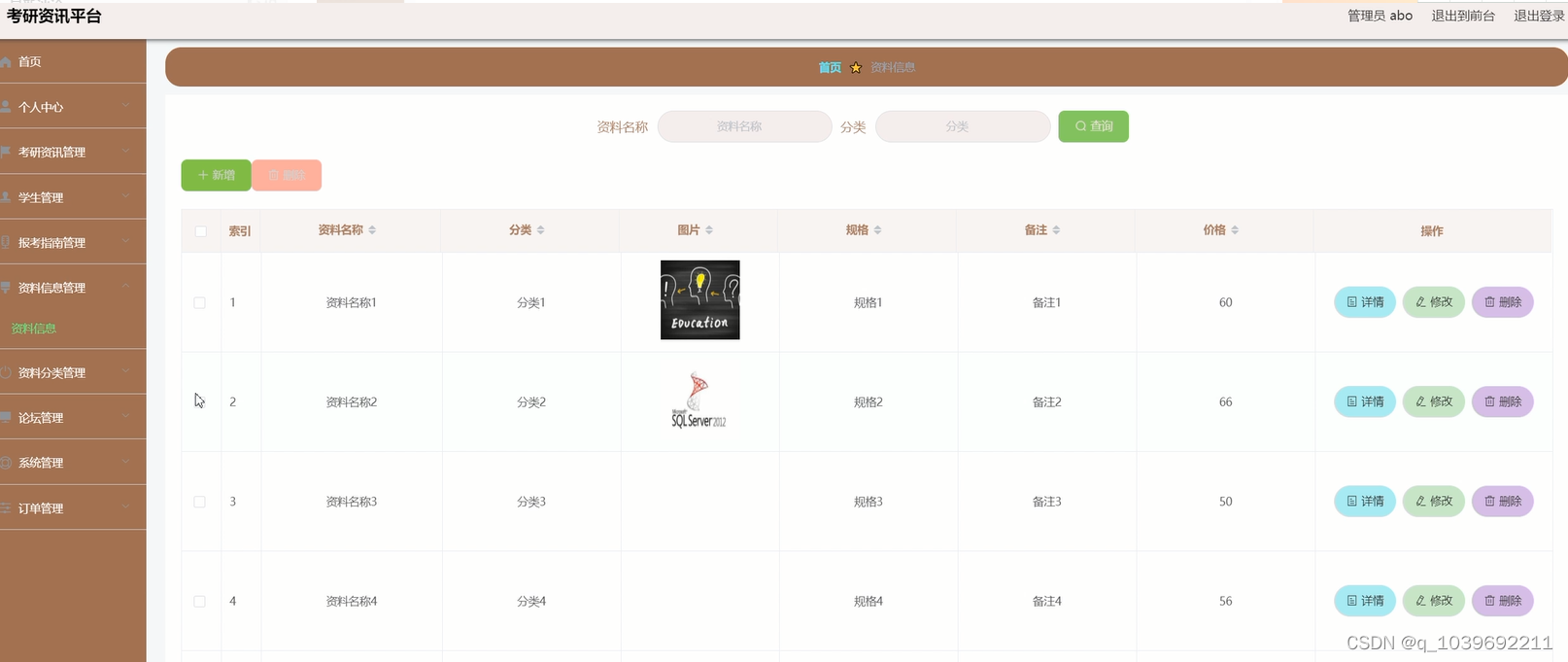Click the 管理员 abo user label
This screenshot has width=1568, height=662.
(x=1380, y=16)
